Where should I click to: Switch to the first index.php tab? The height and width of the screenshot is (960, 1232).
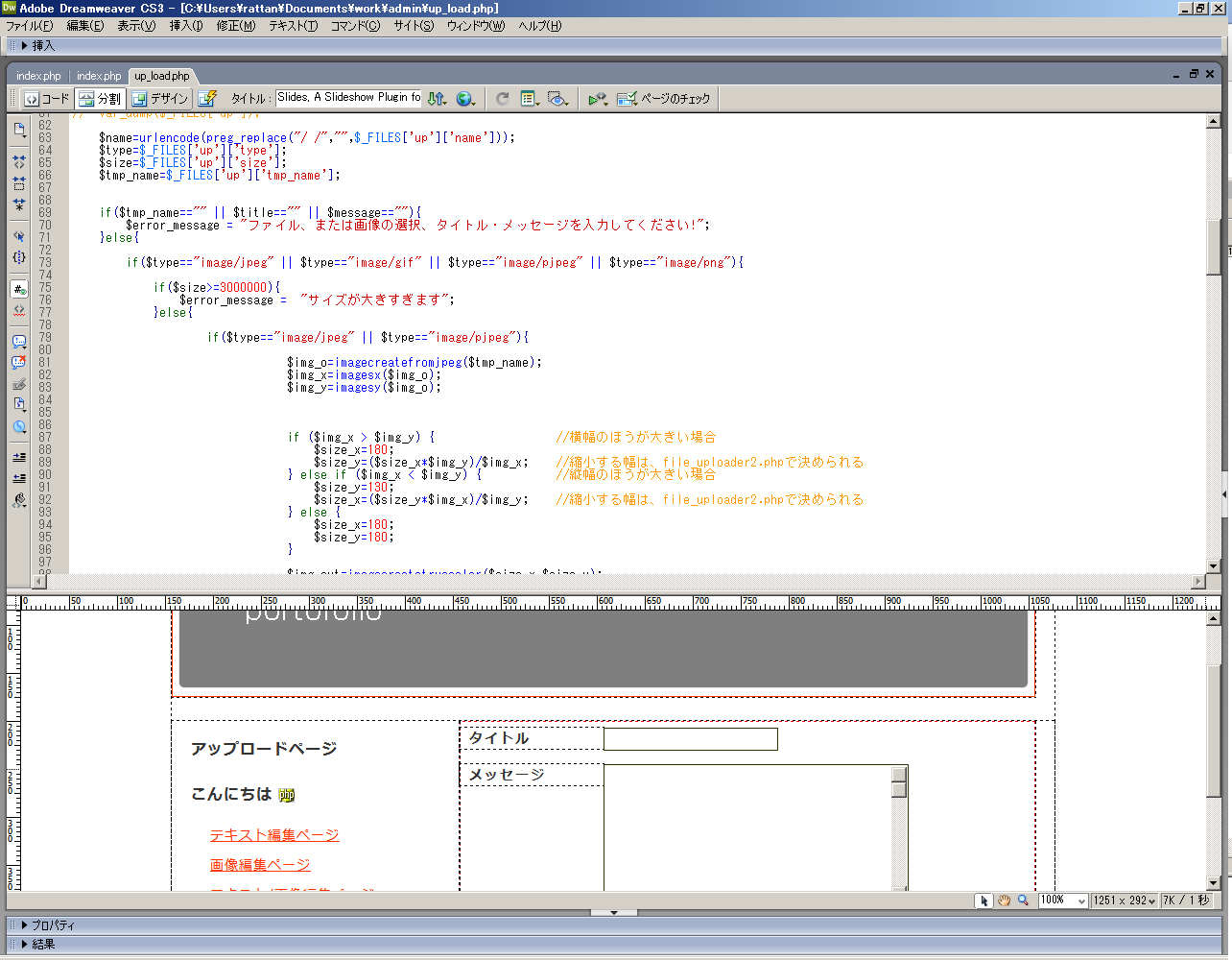[x=38, y=75]
